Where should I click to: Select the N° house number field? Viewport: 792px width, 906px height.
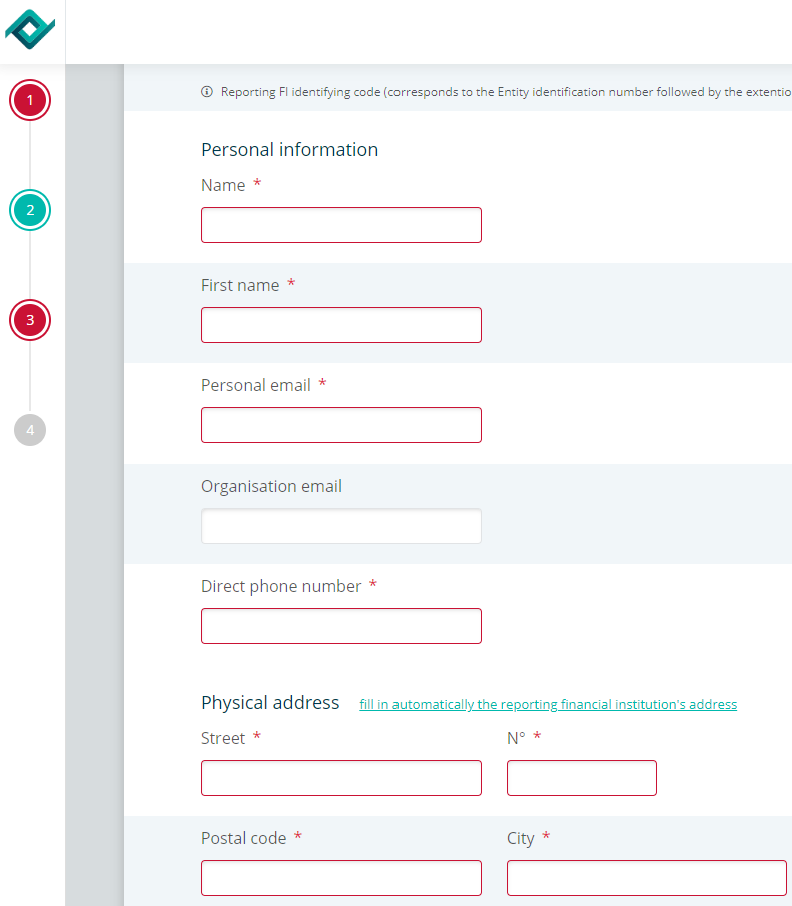(582, 778)
